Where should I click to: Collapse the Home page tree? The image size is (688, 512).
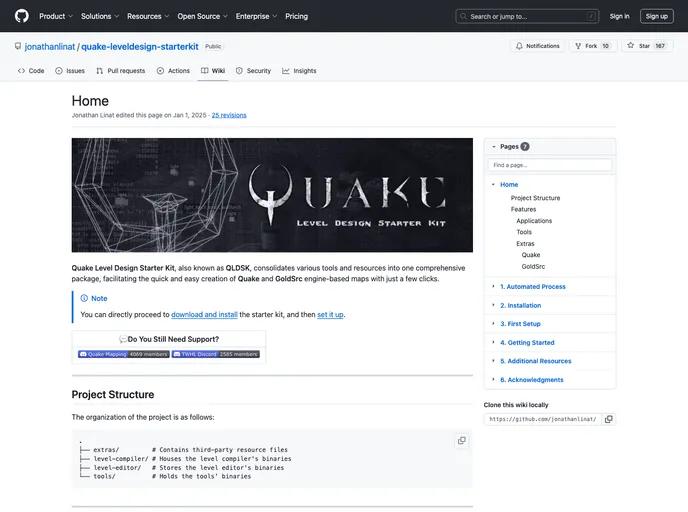click(493, 185)
